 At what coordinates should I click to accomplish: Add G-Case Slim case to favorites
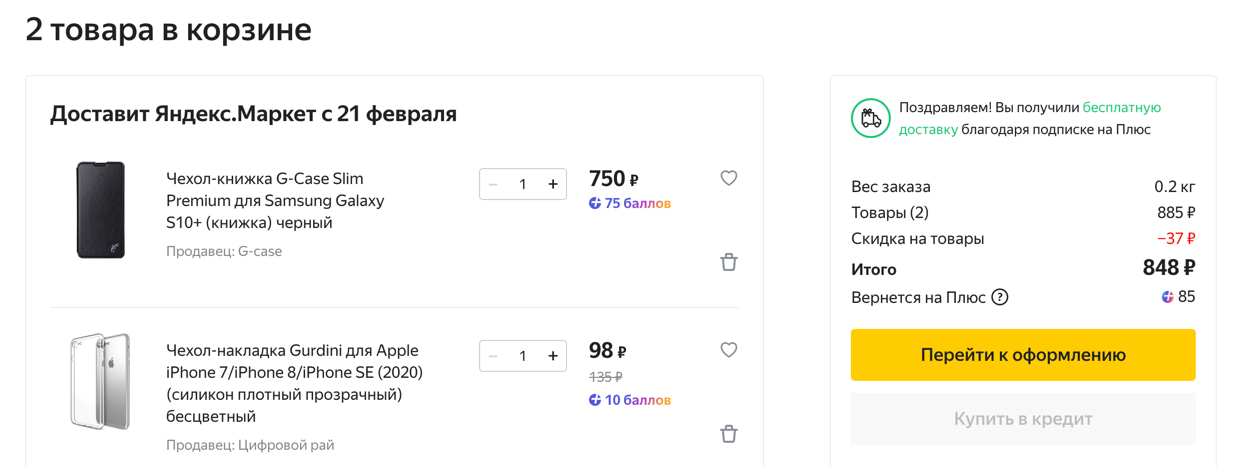[729, 178]
